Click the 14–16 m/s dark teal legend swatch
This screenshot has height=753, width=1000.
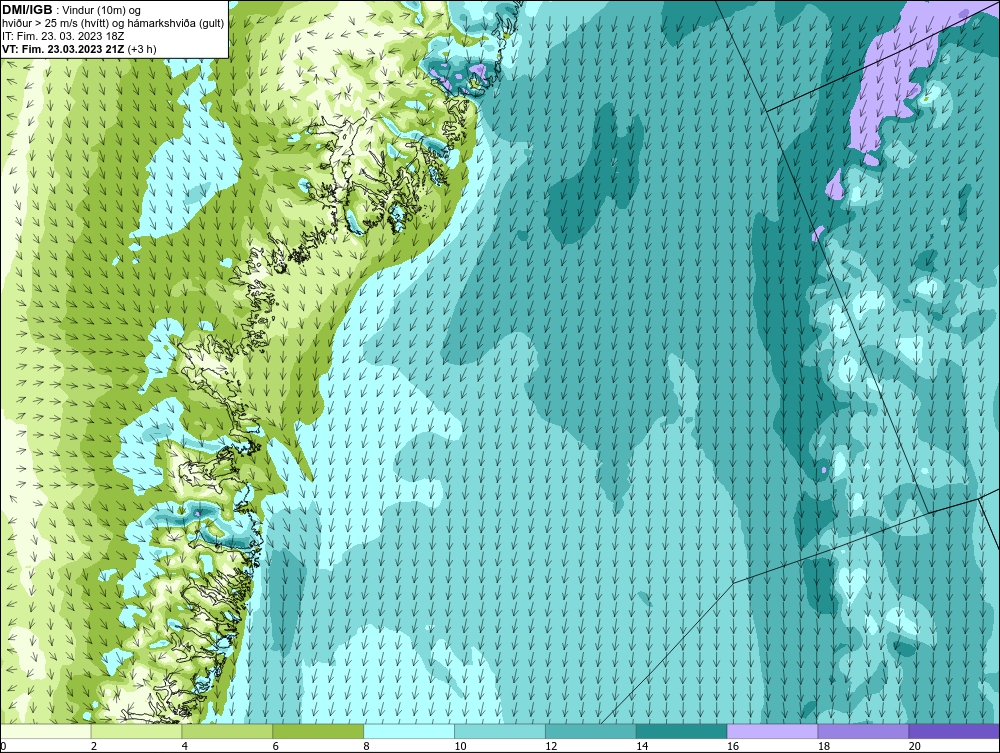(682, 731)
